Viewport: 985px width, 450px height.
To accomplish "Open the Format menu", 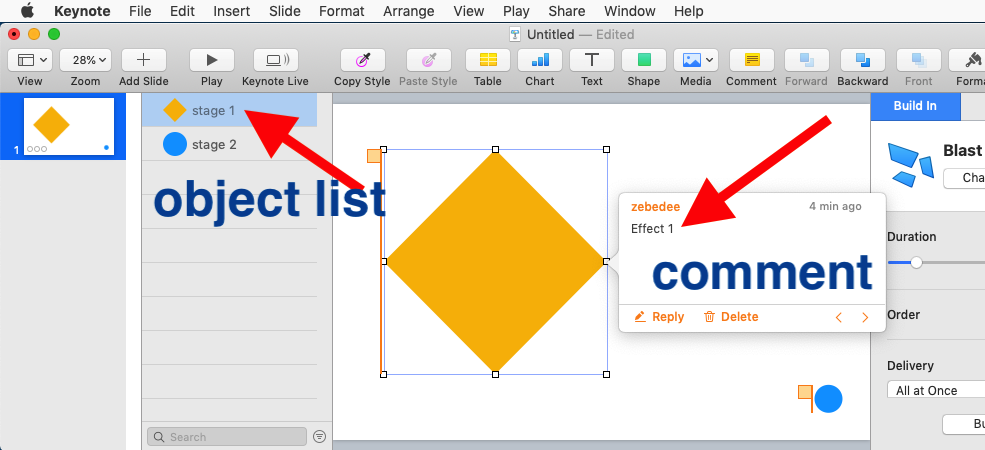I will 342,11.
